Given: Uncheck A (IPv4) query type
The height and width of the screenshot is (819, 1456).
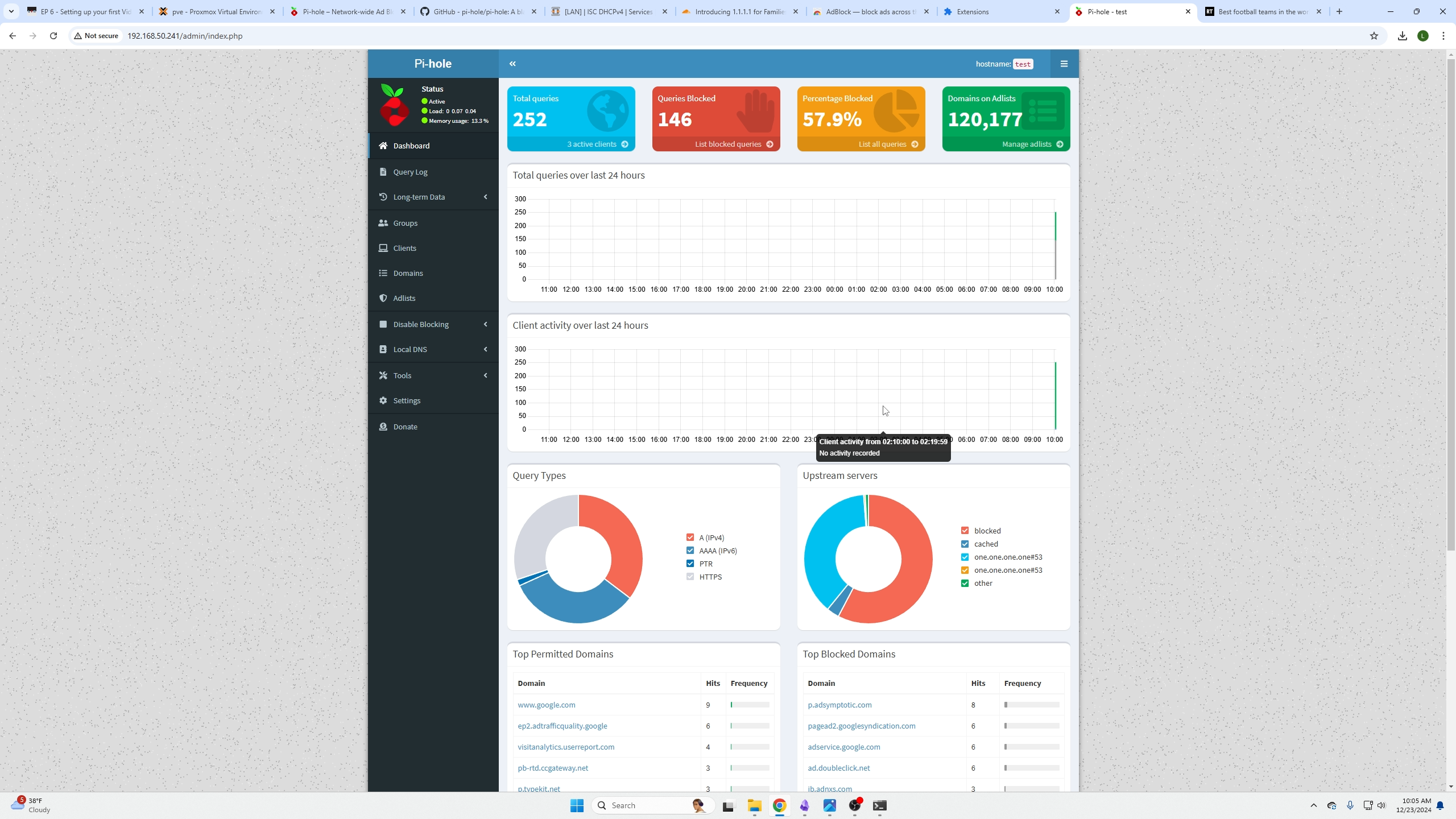Looking at the screenshot, I should point(690,537).
